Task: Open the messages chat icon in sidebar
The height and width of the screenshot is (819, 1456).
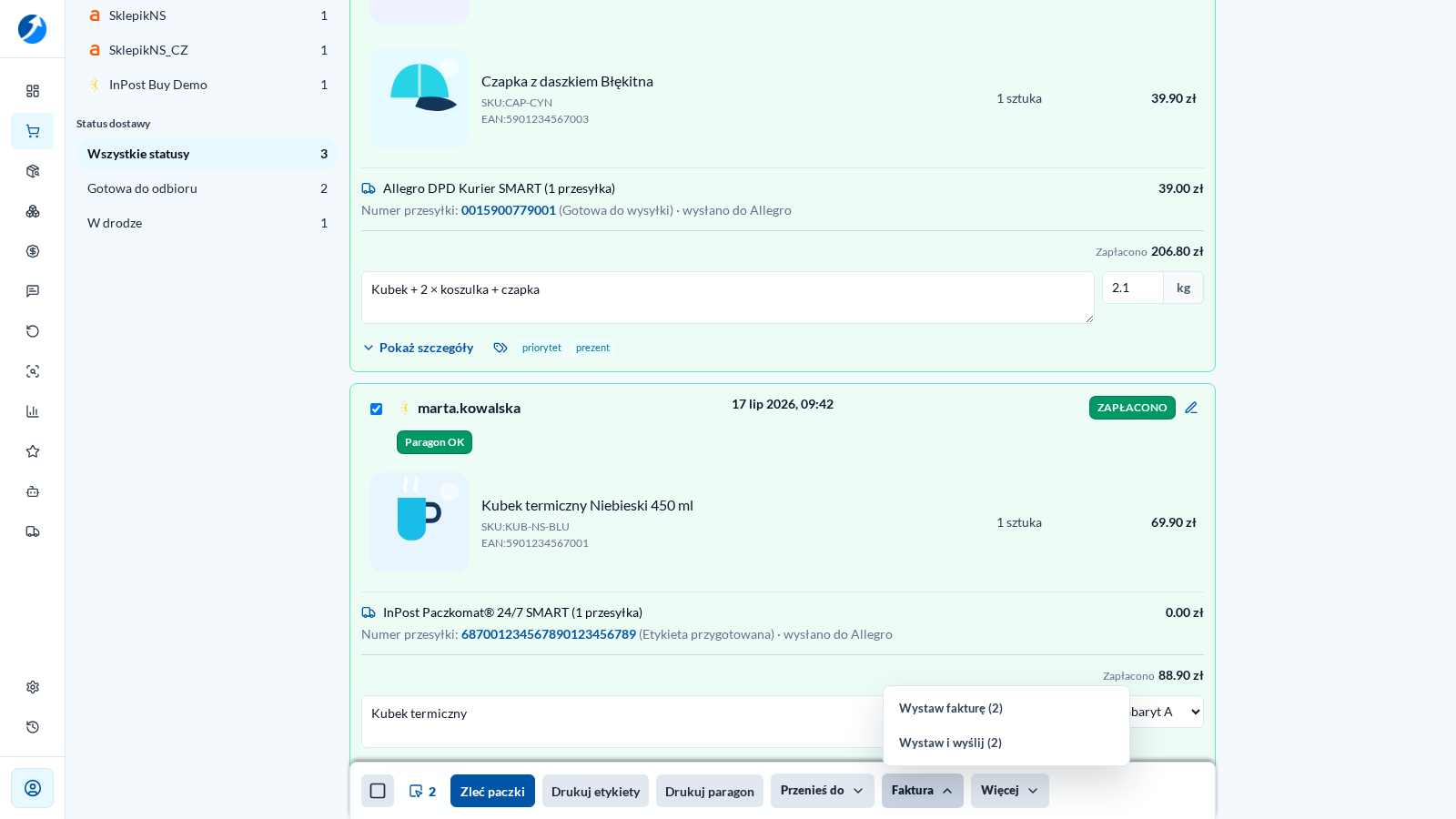Action: tap(33, 291)
